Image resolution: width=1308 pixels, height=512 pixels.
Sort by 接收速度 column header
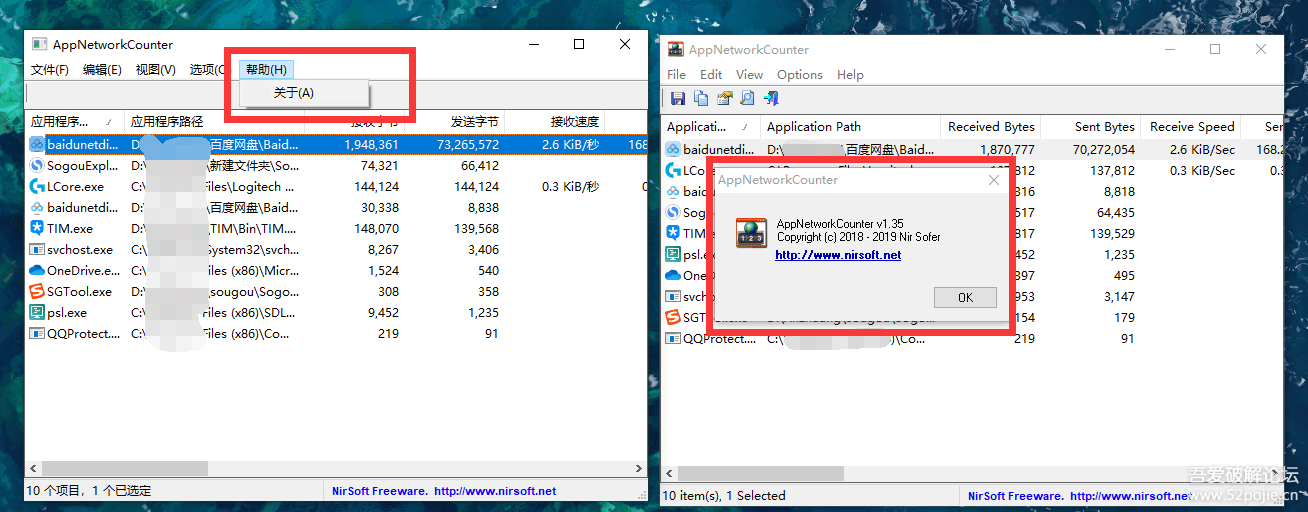tap(555, 121)
